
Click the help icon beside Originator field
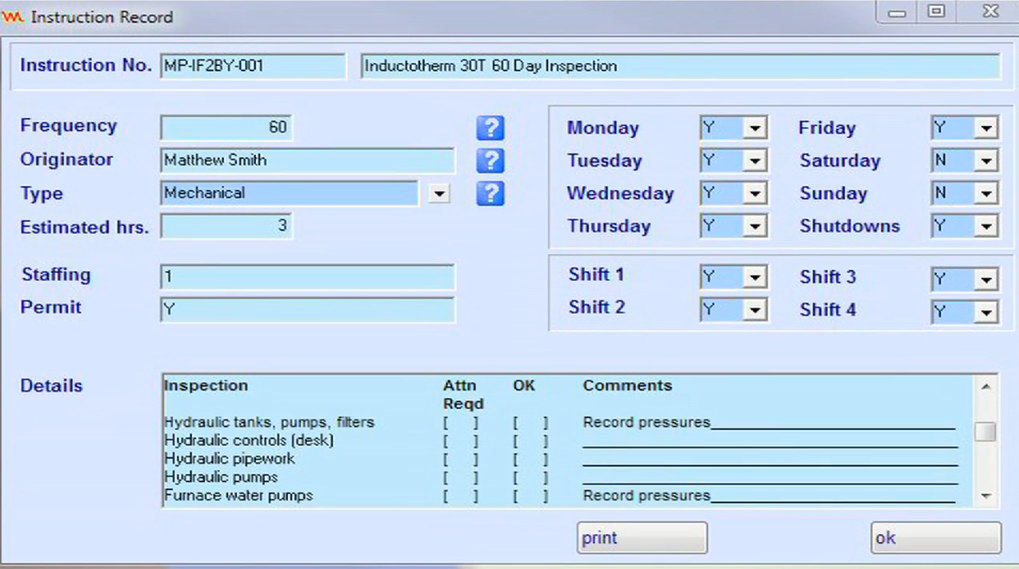coord(490,160)
